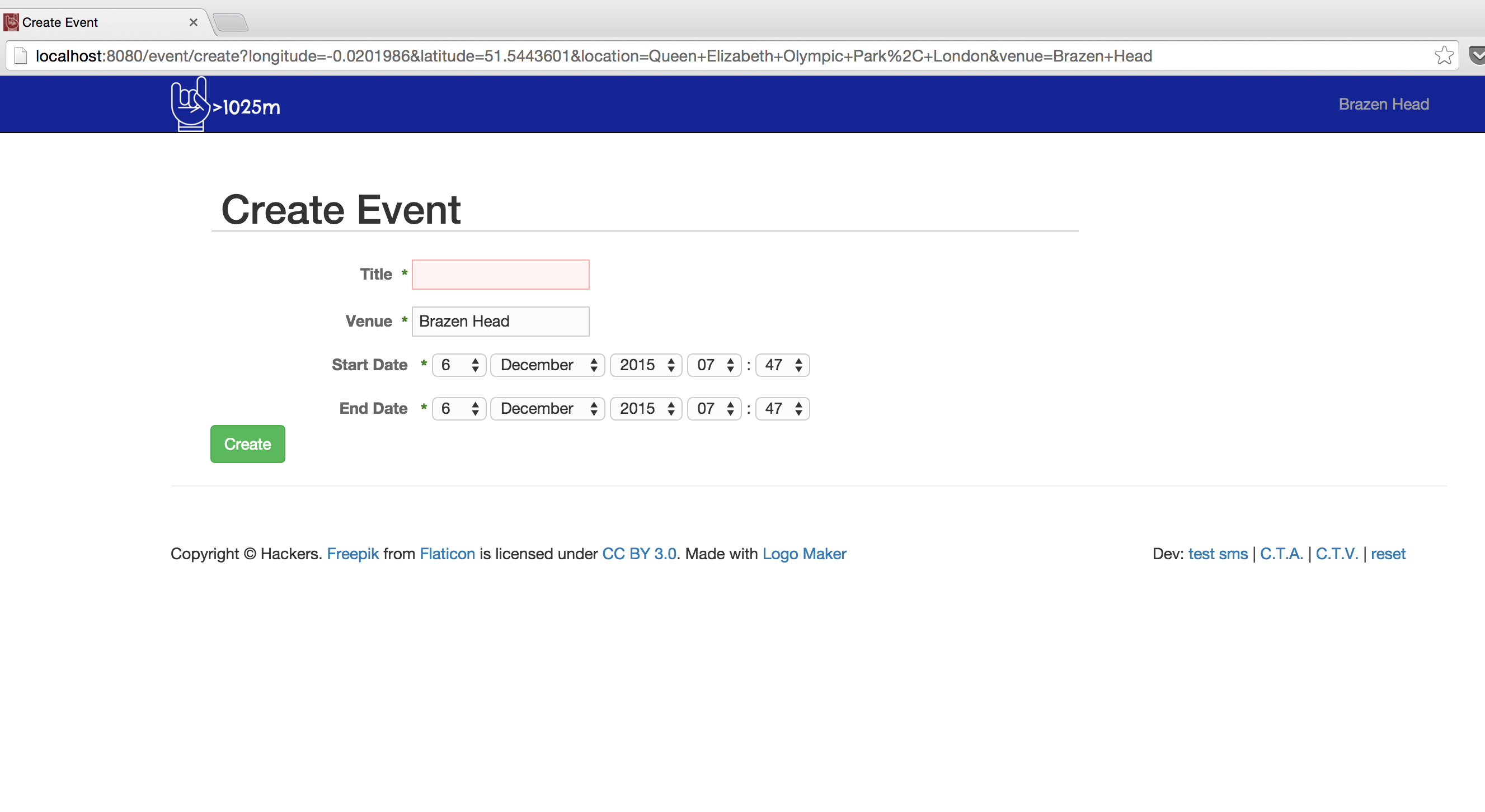Click the test sms dev link

(1218, 554)
